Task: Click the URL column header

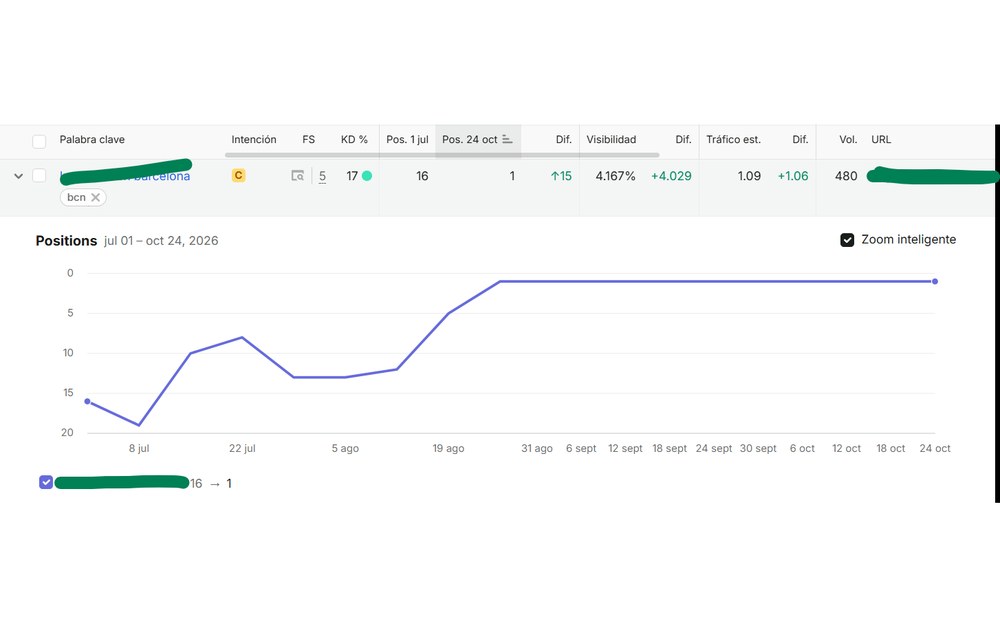Action: tap(881, 140)
